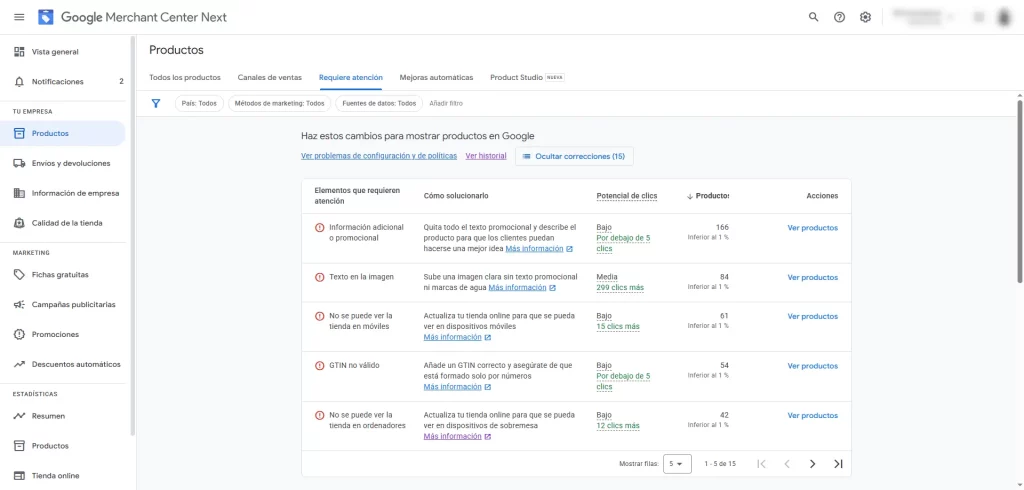The image size is (1024, 490).
Task: Open the Product Studio tab
Action: click(x=527, y=77)
